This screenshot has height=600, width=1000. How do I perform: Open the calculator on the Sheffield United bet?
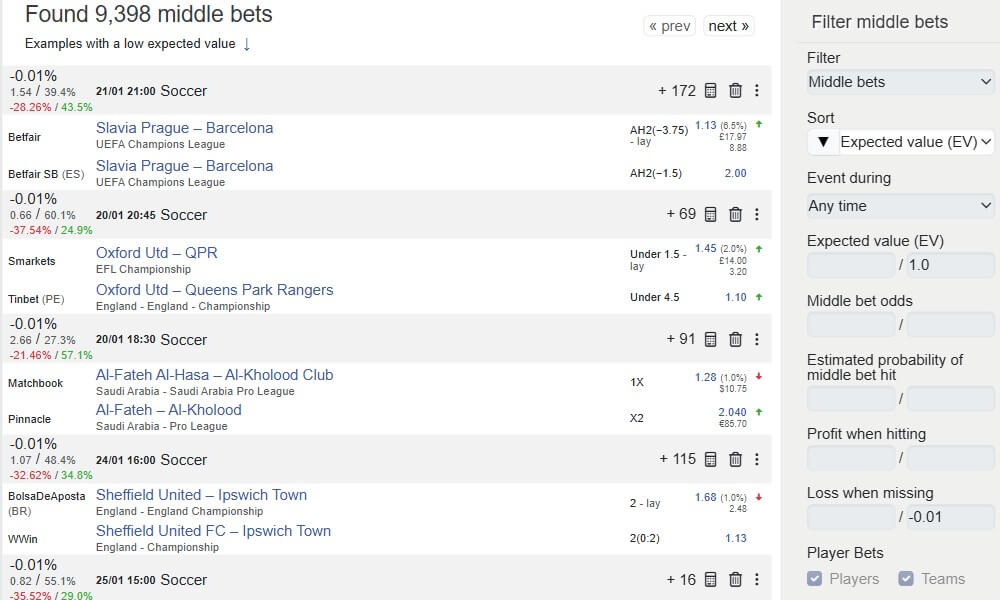tap(711, 459)
